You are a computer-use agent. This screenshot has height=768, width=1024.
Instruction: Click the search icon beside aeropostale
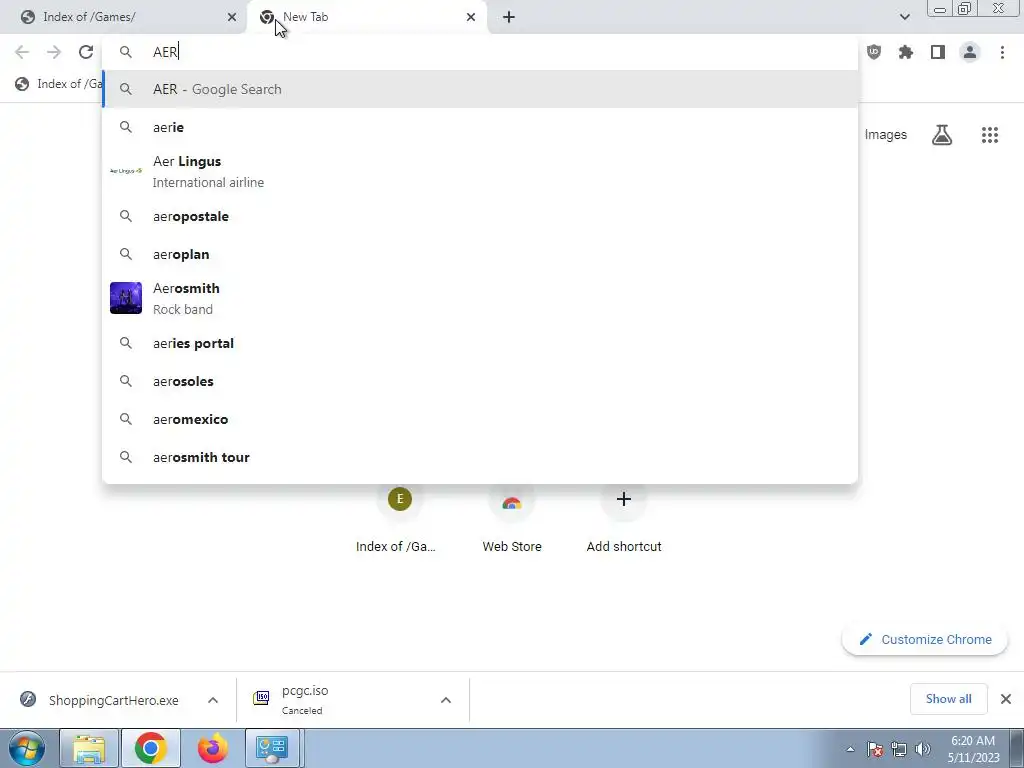(126, 216)
